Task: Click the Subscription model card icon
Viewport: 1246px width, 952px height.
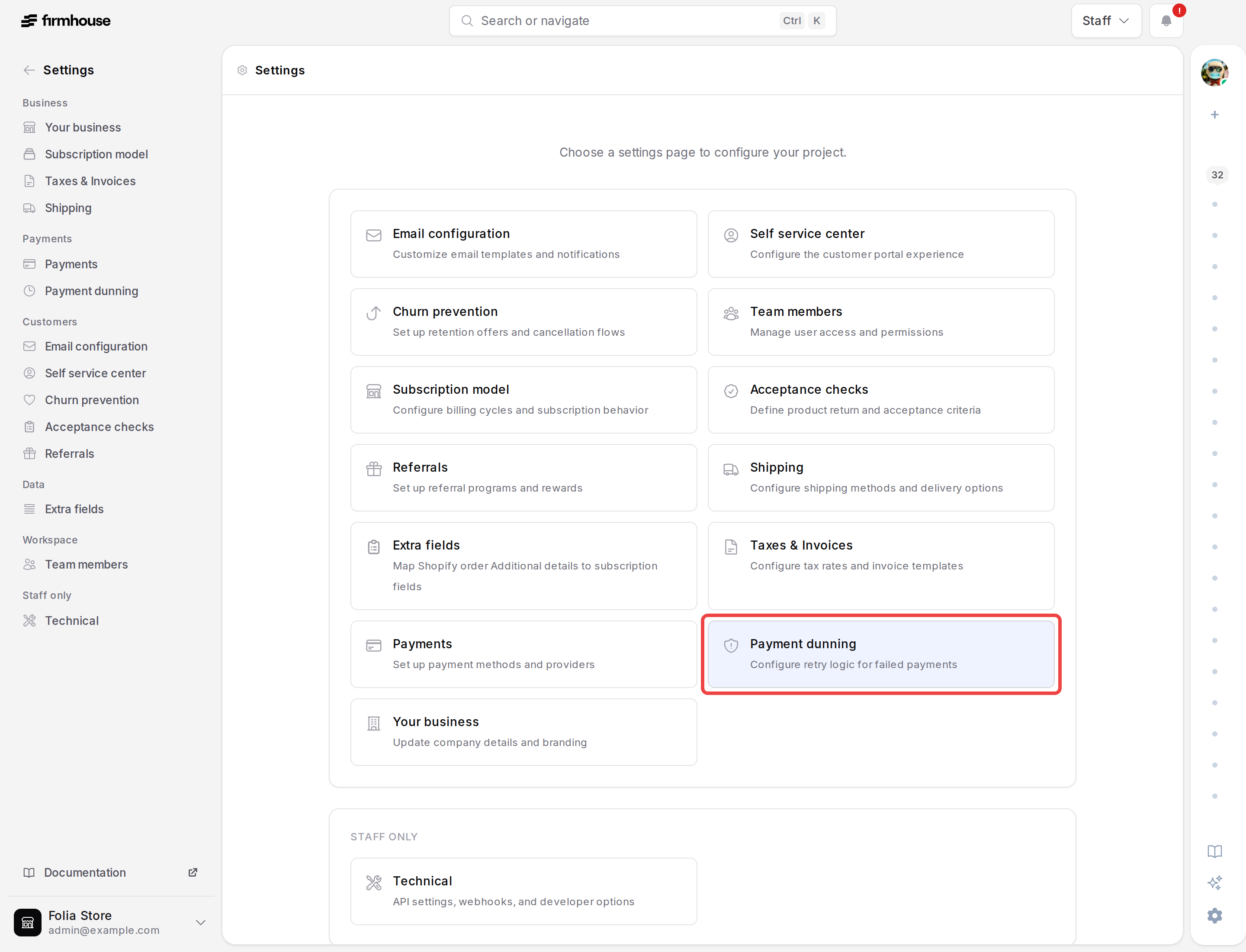Action: tap(374, 391)
